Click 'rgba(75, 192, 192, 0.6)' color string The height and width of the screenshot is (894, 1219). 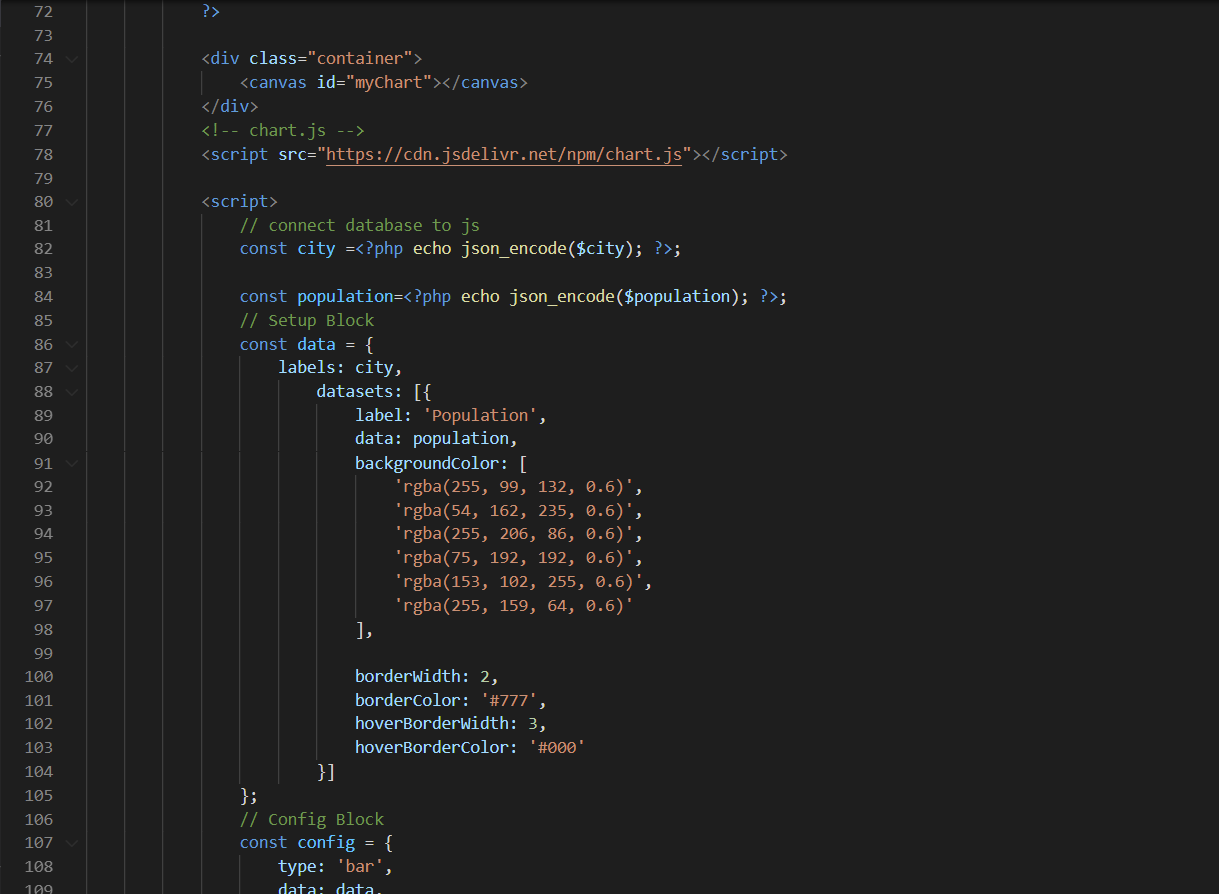pyautogui.click(x=514, y=558)
